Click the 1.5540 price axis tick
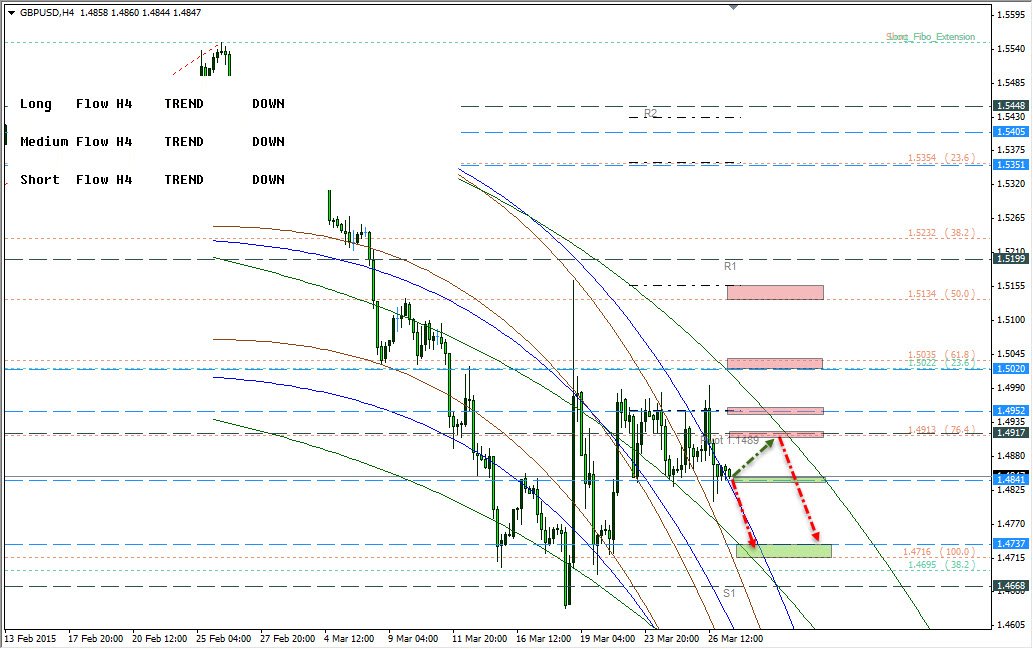Viewport: 1033px width, 649px height. coord(1011,49)
